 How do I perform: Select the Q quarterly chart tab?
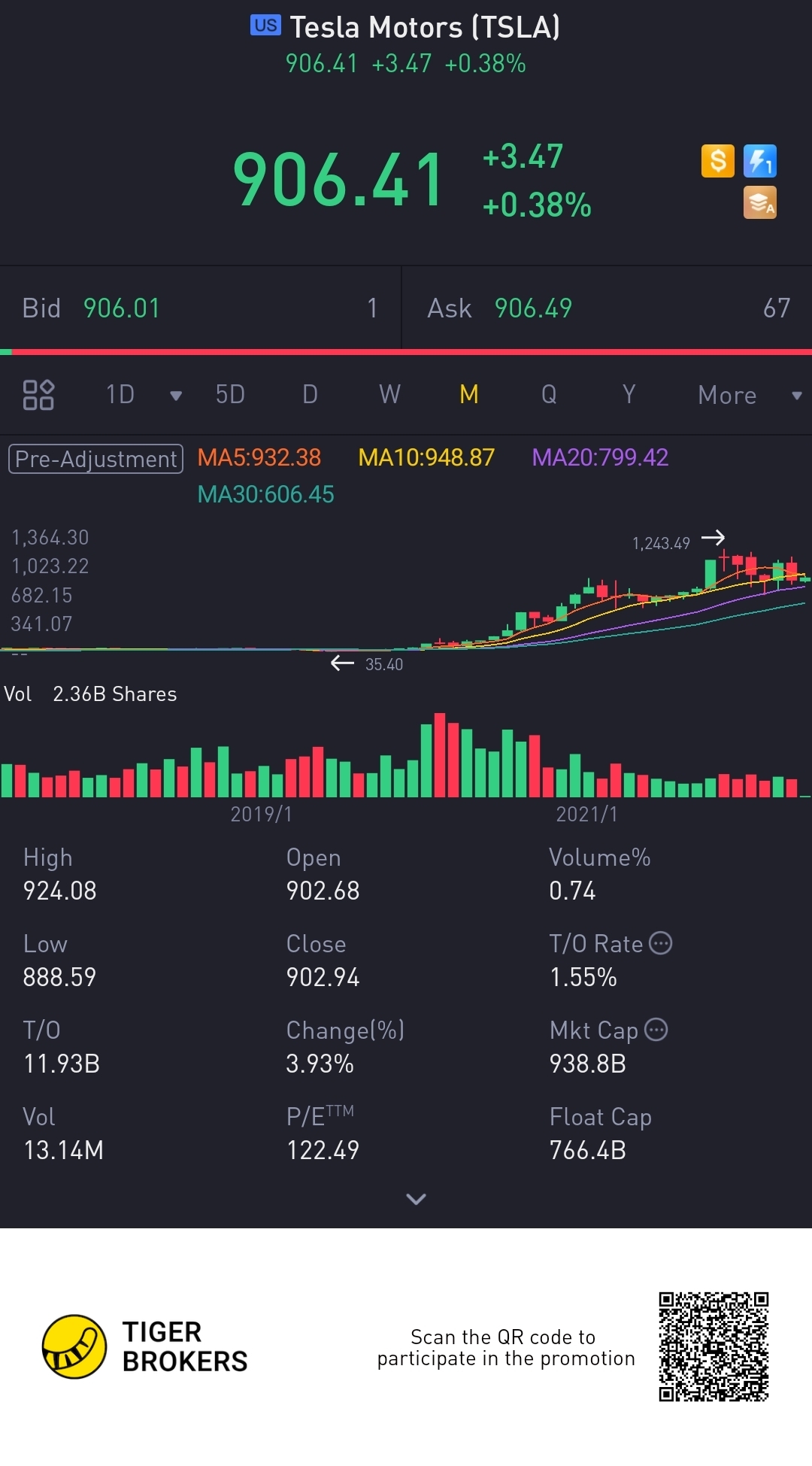[549, 394]
